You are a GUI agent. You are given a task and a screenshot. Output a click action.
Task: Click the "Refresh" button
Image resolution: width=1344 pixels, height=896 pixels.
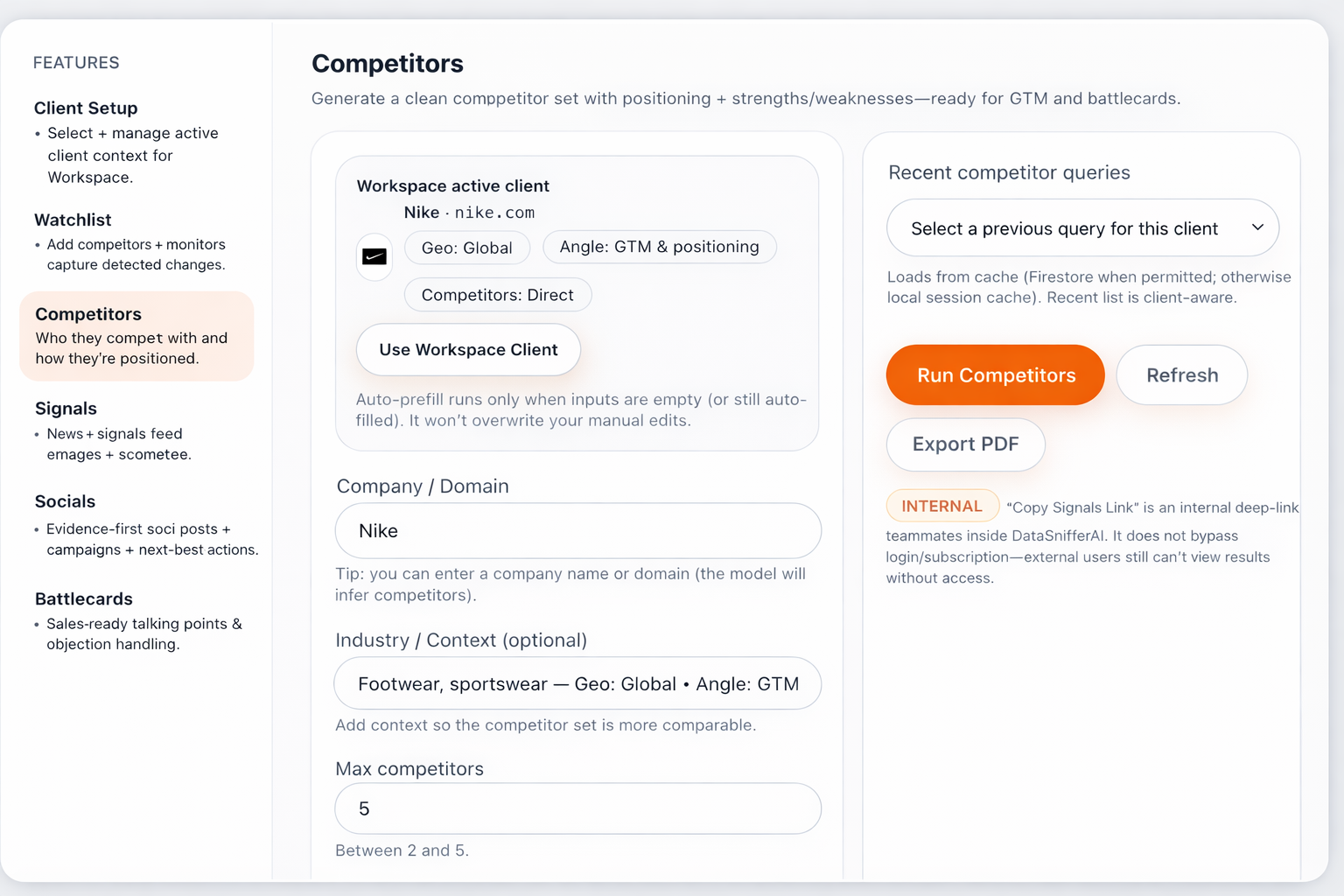tap(1182, 374)
